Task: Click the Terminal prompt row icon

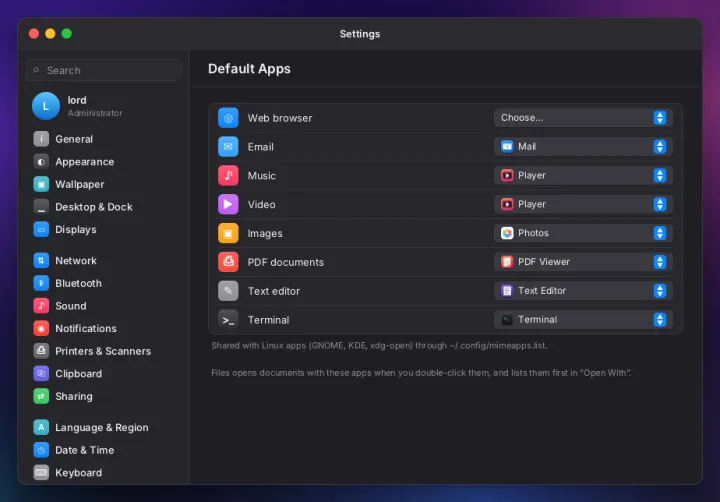Action: tap(228, 320)
